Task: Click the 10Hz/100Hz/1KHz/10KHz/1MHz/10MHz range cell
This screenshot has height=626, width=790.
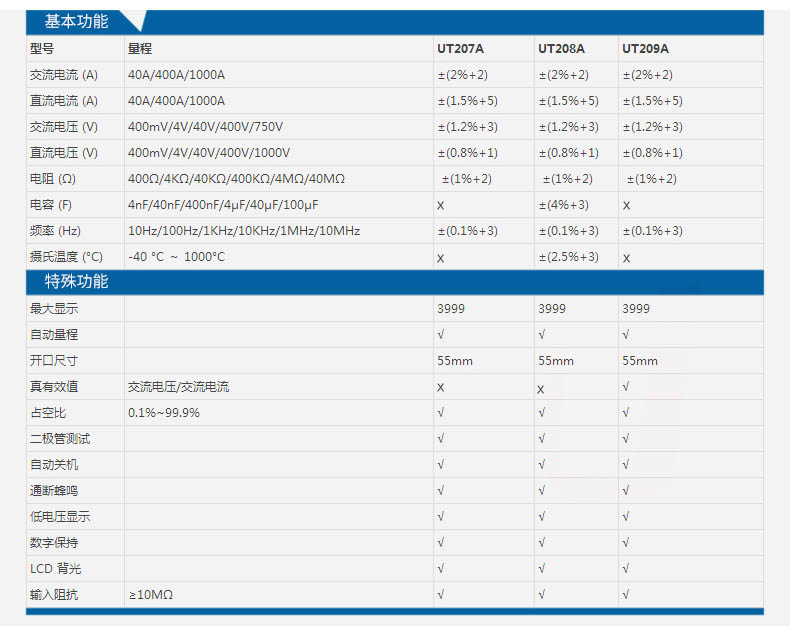Action: (244, 231)
